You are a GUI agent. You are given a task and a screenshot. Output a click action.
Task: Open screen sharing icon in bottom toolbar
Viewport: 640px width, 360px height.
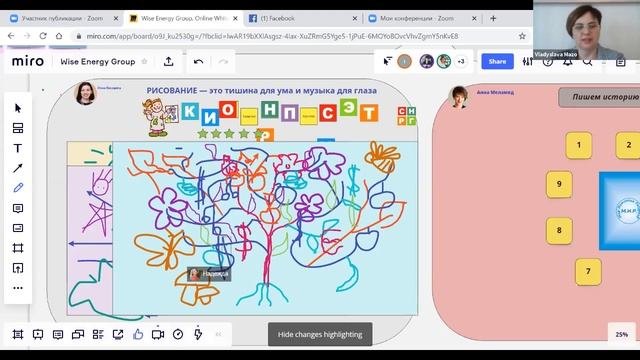click(x=118, y=334)
